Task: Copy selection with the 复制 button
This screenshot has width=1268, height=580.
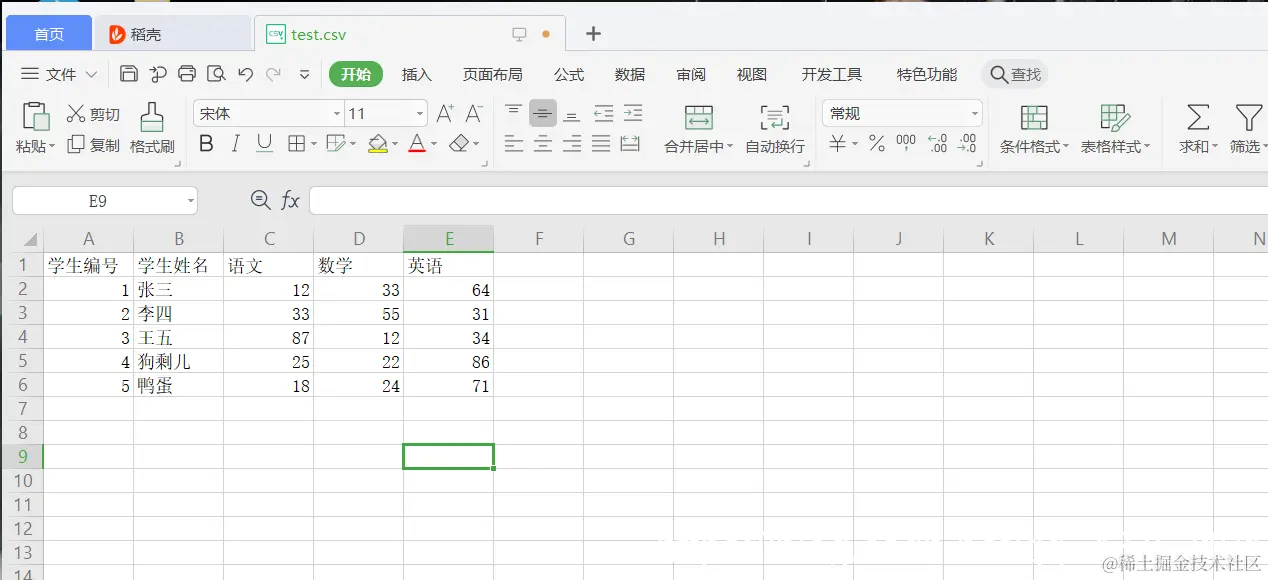Action: (x=93, y=145)
